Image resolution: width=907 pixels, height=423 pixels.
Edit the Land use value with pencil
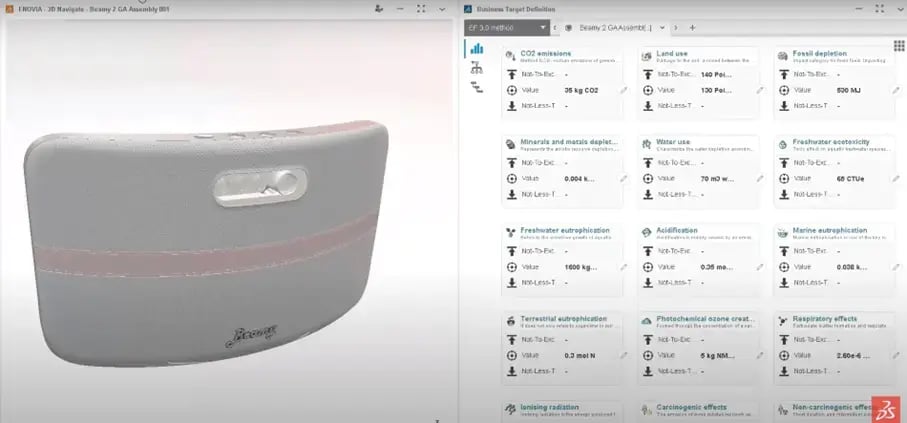click(x=759, y=90)
